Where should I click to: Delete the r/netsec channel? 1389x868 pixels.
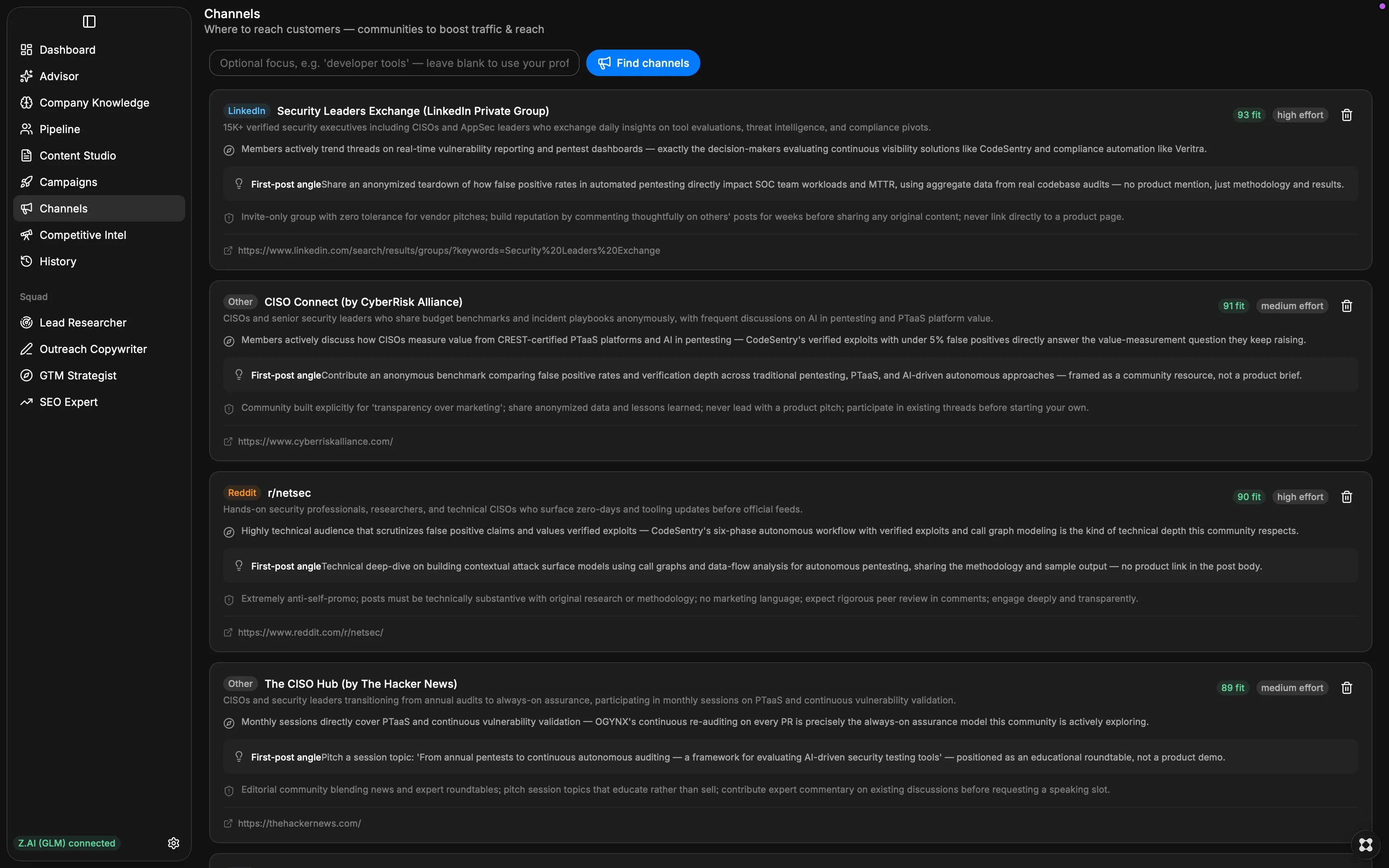[x=1346, y=497]
